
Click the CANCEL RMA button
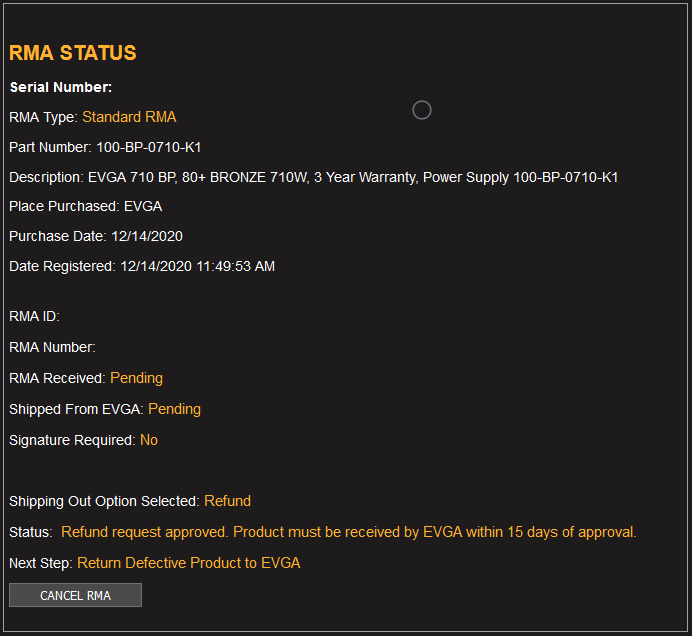75,595
